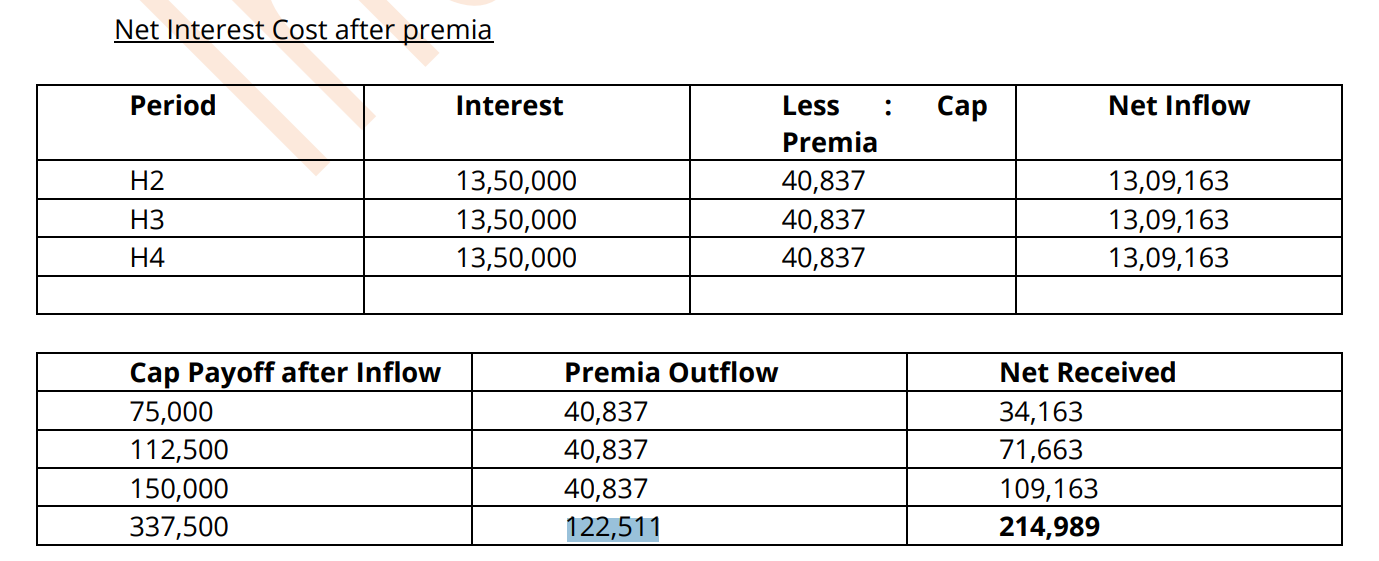
Task: Select the H4 period cell
Action: [147, 258]
